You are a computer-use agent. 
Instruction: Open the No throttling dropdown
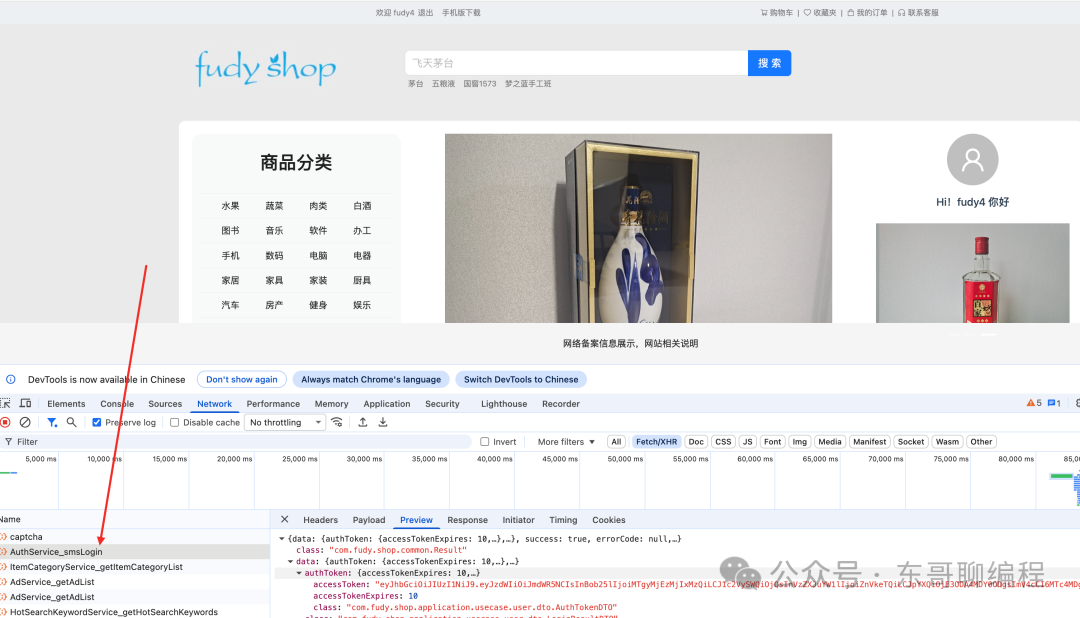pos(286,422)
